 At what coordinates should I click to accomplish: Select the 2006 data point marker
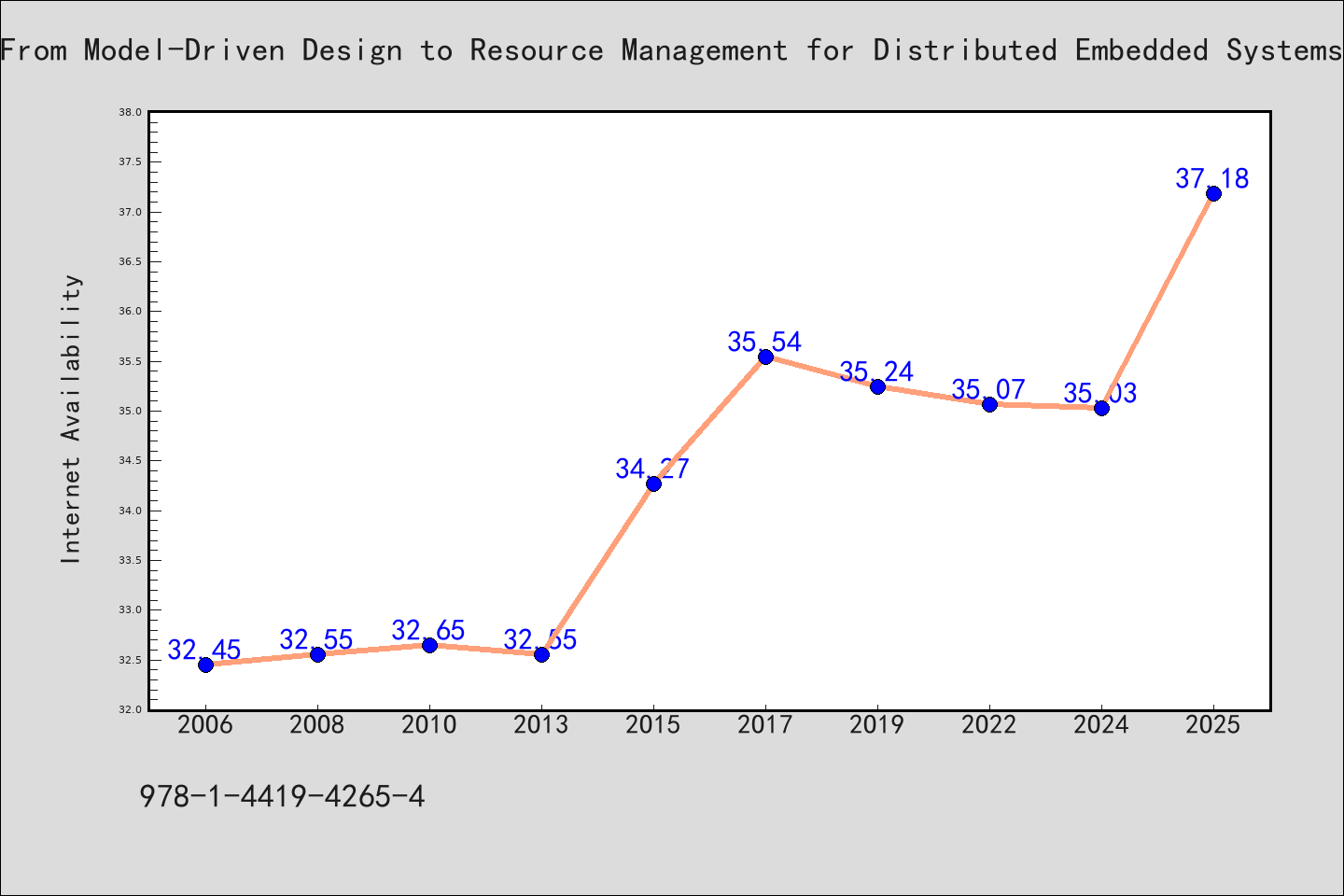tap(205, 665)
